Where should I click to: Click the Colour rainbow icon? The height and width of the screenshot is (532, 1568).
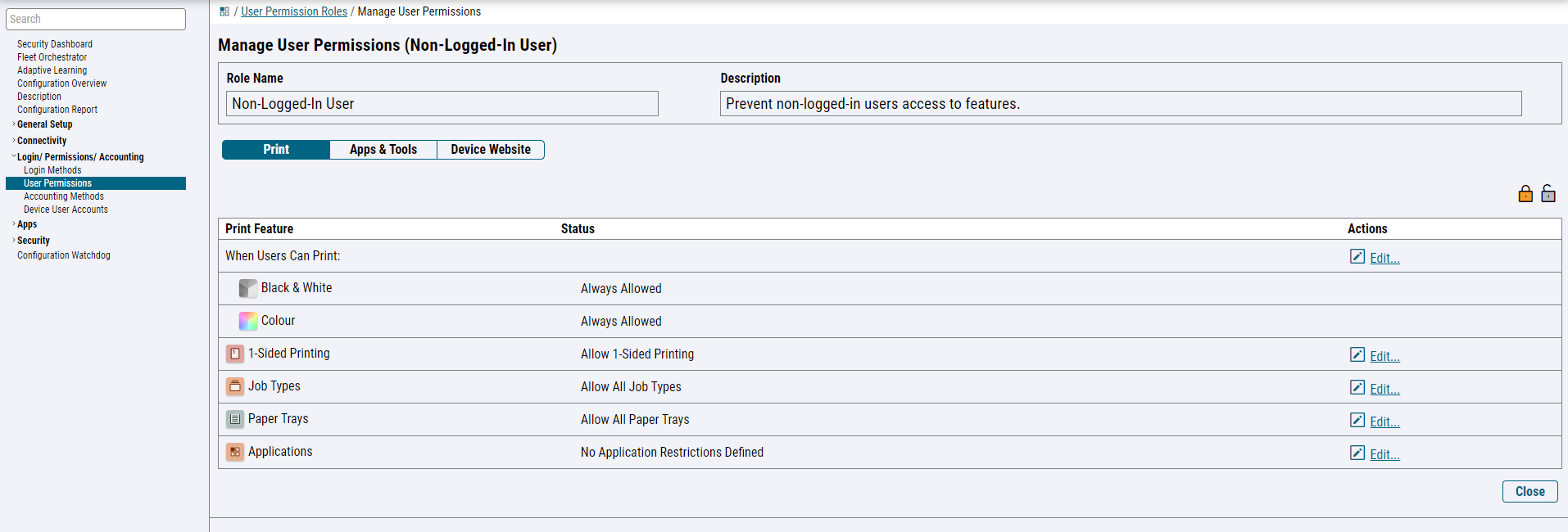pos(247,321)
